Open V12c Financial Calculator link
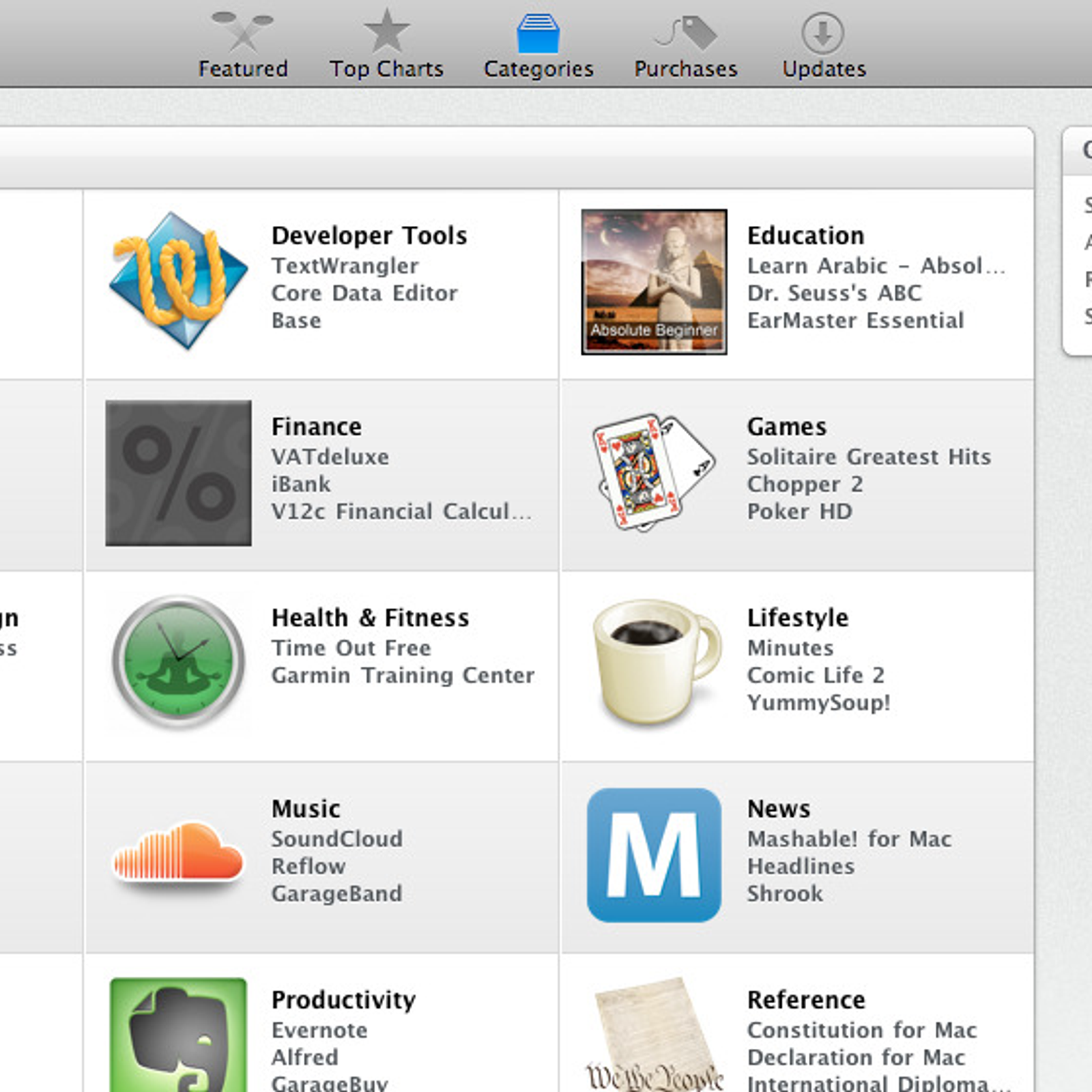This screenshot has height=1092, width=1092. click(x=401, y=512)
